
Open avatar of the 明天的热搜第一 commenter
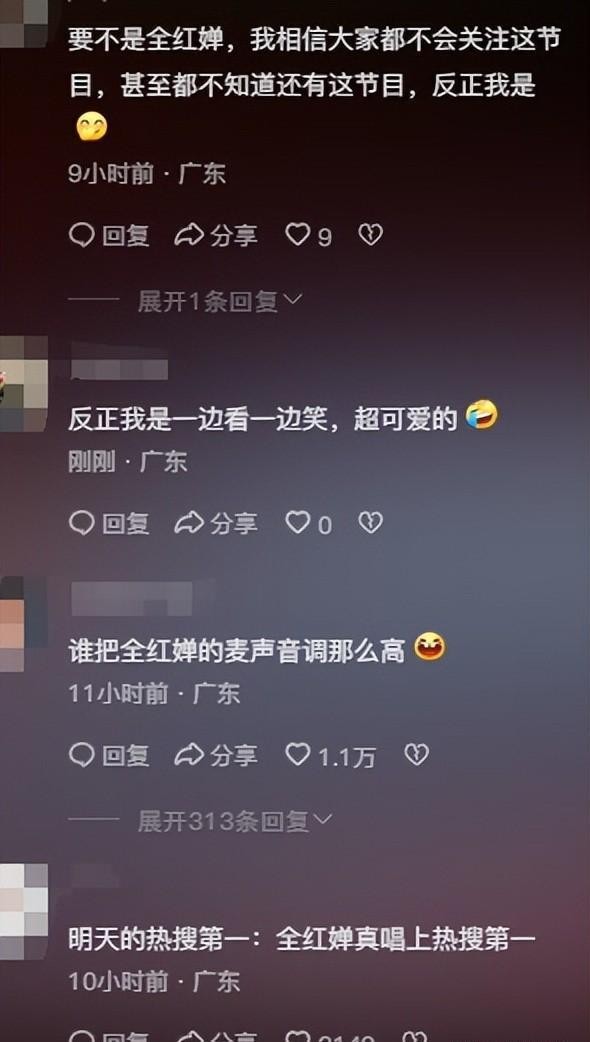[24, 912]
